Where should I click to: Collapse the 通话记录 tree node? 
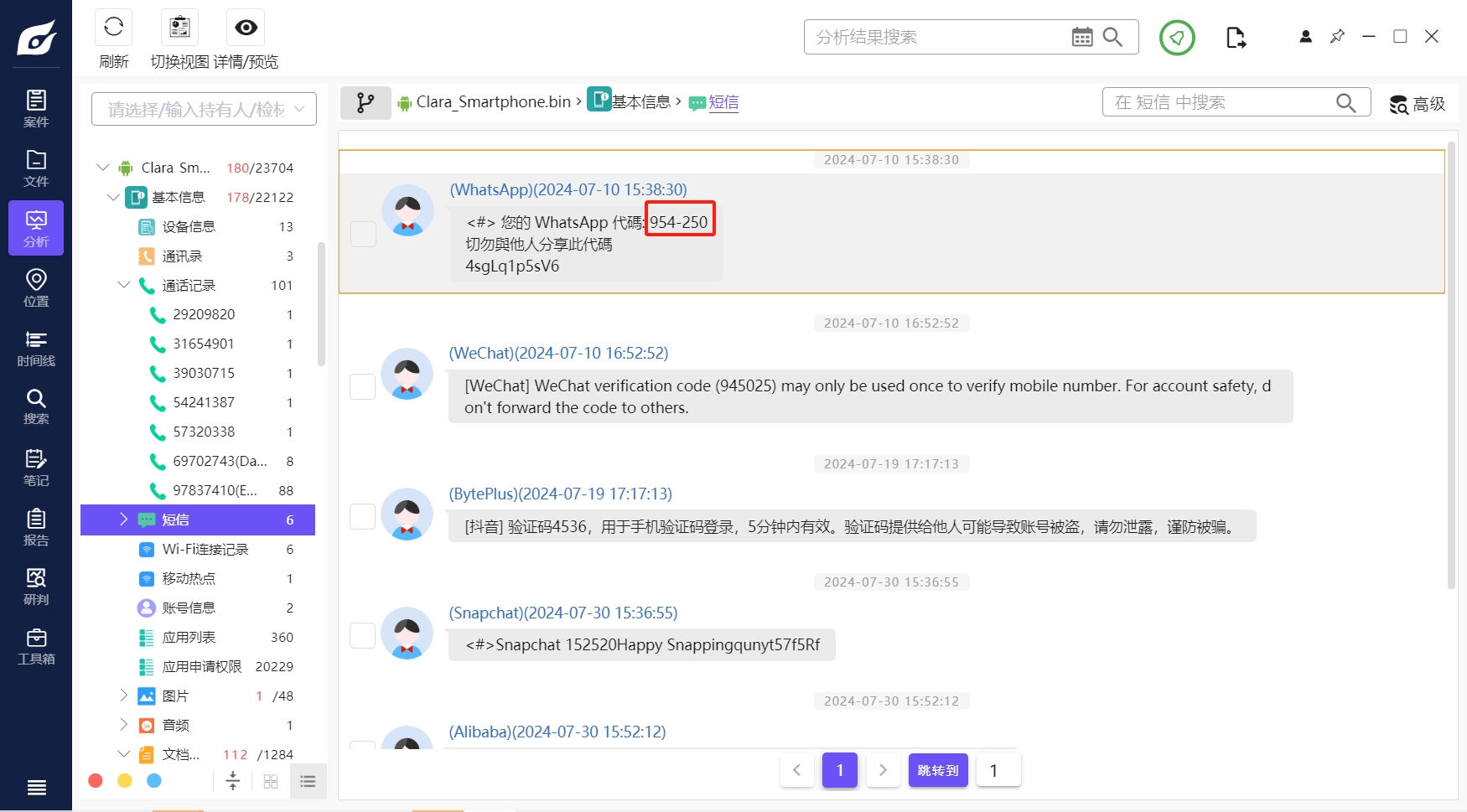pos(124,285)
